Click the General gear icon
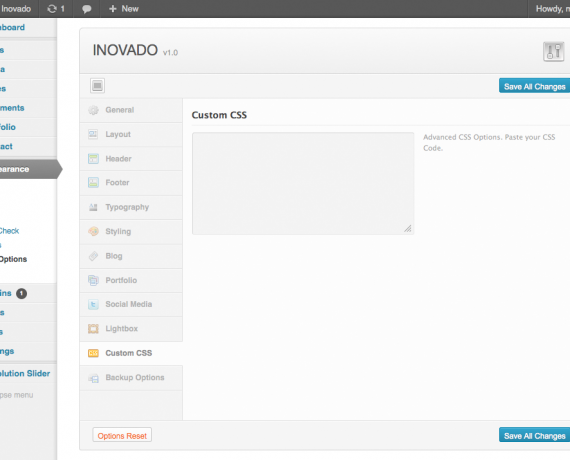Screen dimensions: 570x460 [x=93, y=110]
